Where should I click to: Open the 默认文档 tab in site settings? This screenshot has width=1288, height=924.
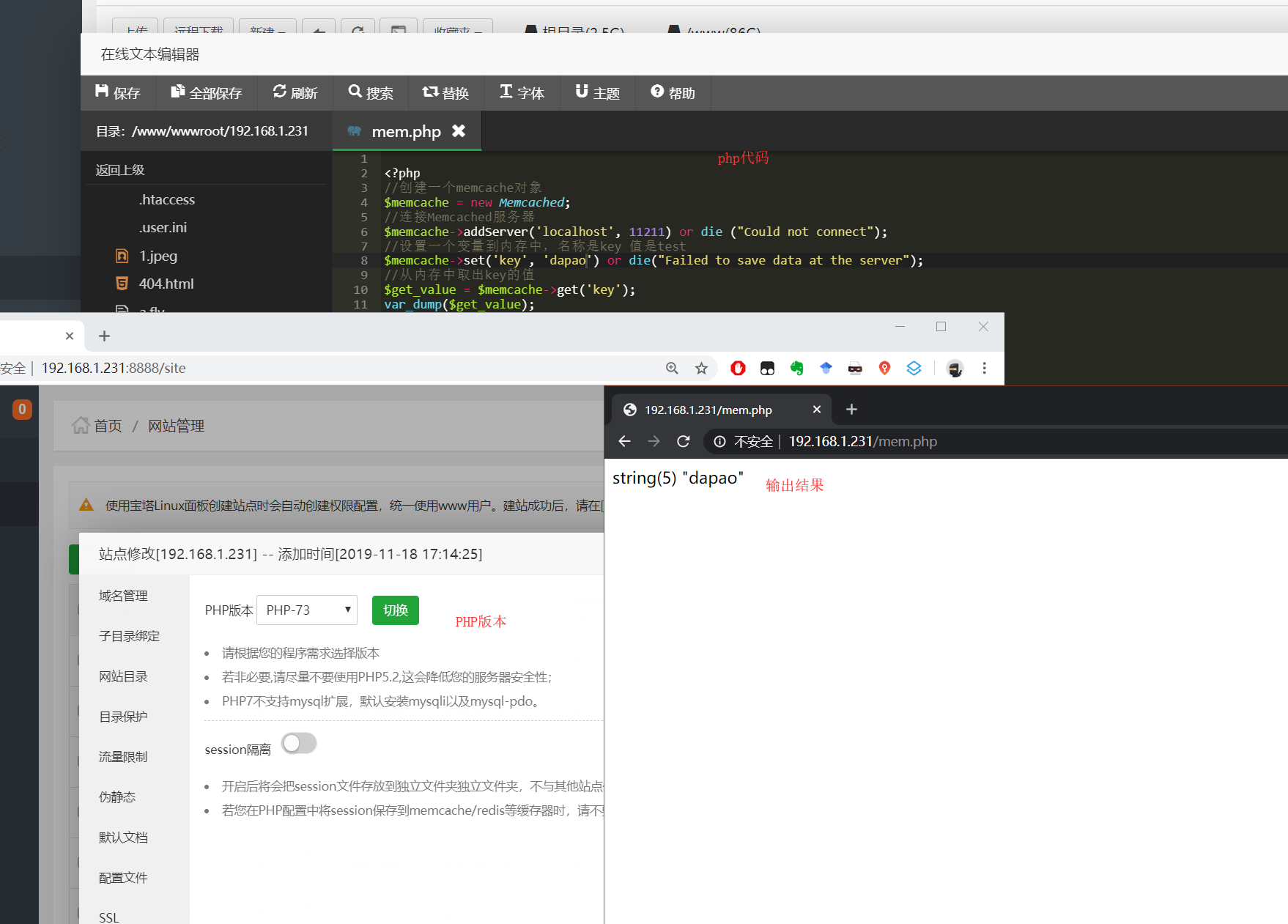click(123, 838)
